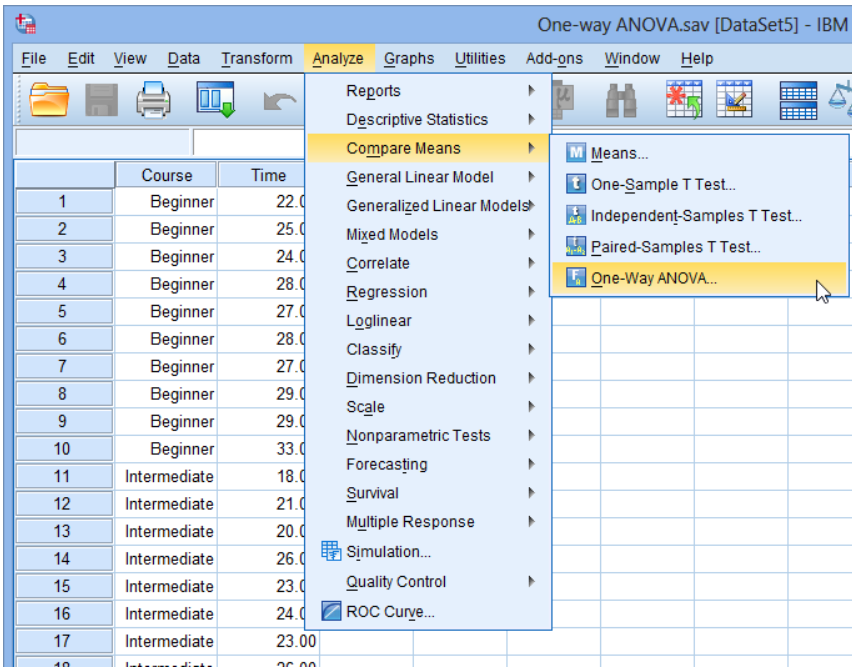Select Loglinear menu entry

(428, 321)
